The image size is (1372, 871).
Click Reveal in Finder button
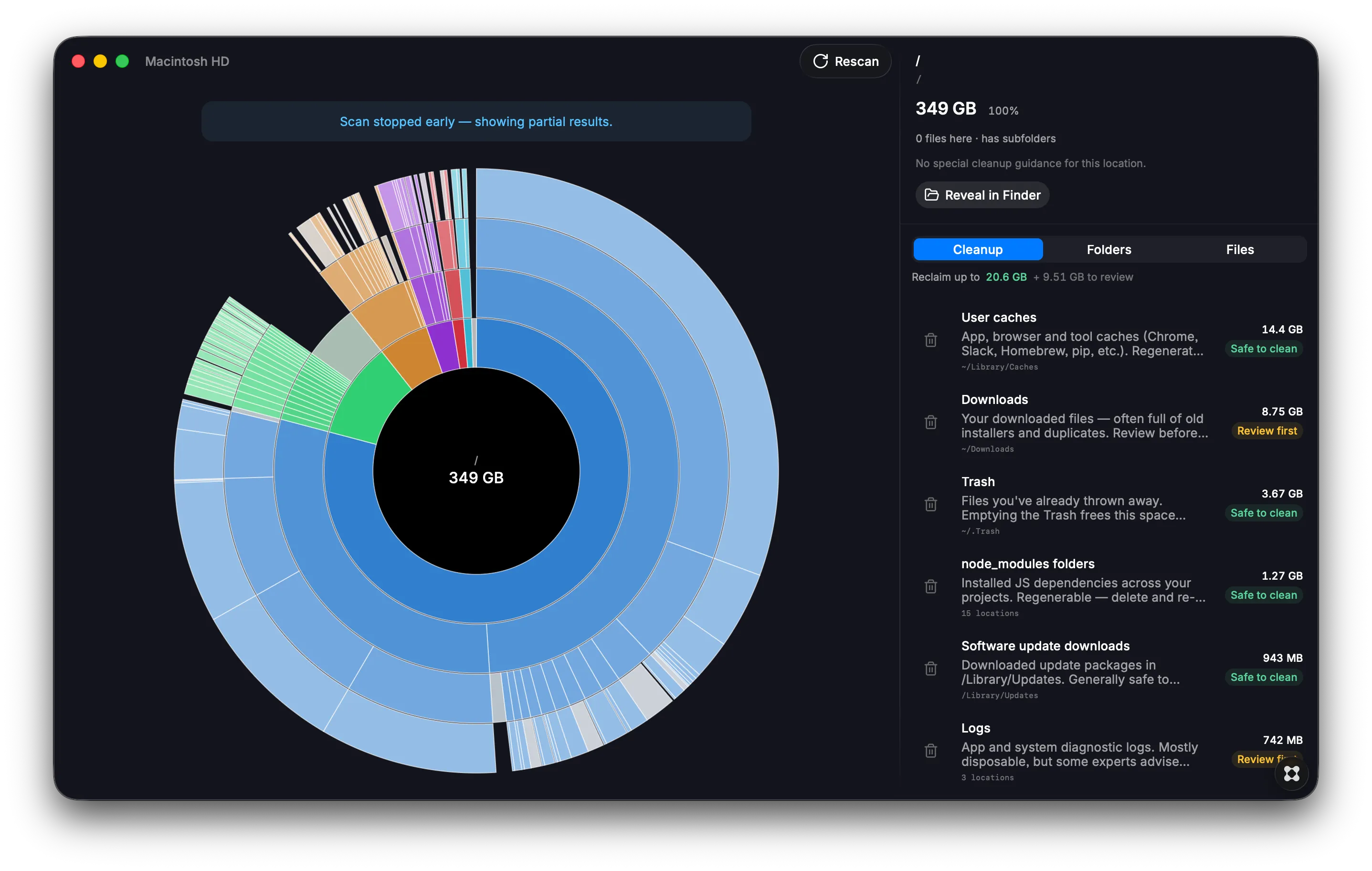click(982, 195)
